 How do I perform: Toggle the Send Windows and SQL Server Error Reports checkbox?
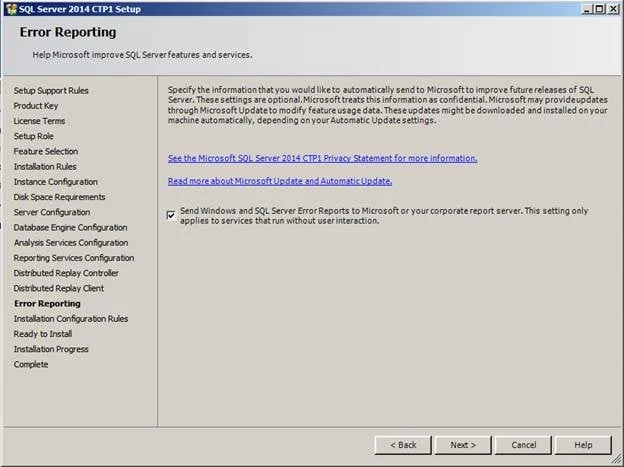pos(171,215)
